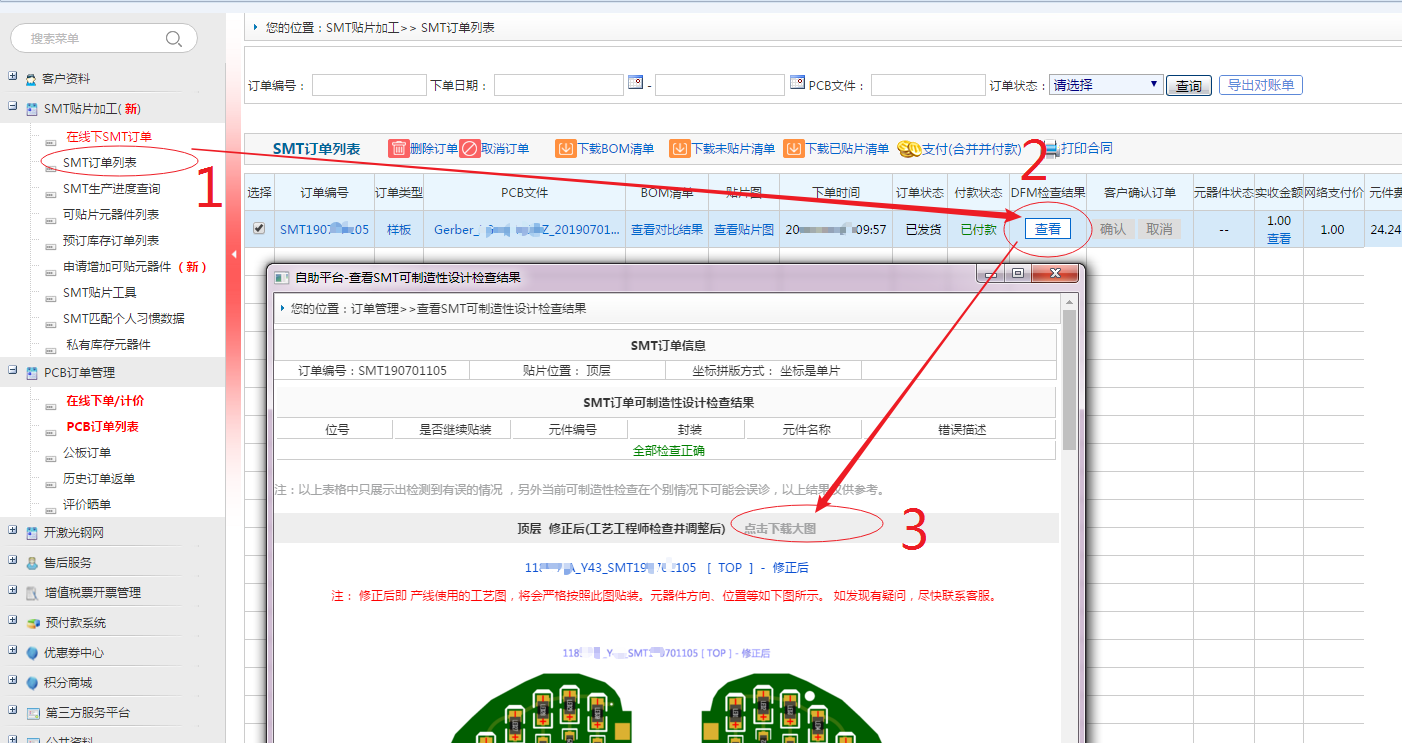This screenshot has height=743, width=1402.
Task: Collapse the SMT贴片加工 menu group
Action: [x=13, y=107]
